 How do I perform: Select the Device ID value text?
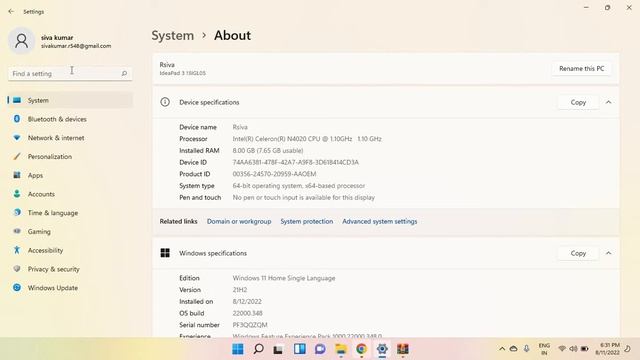coord(296,162)
